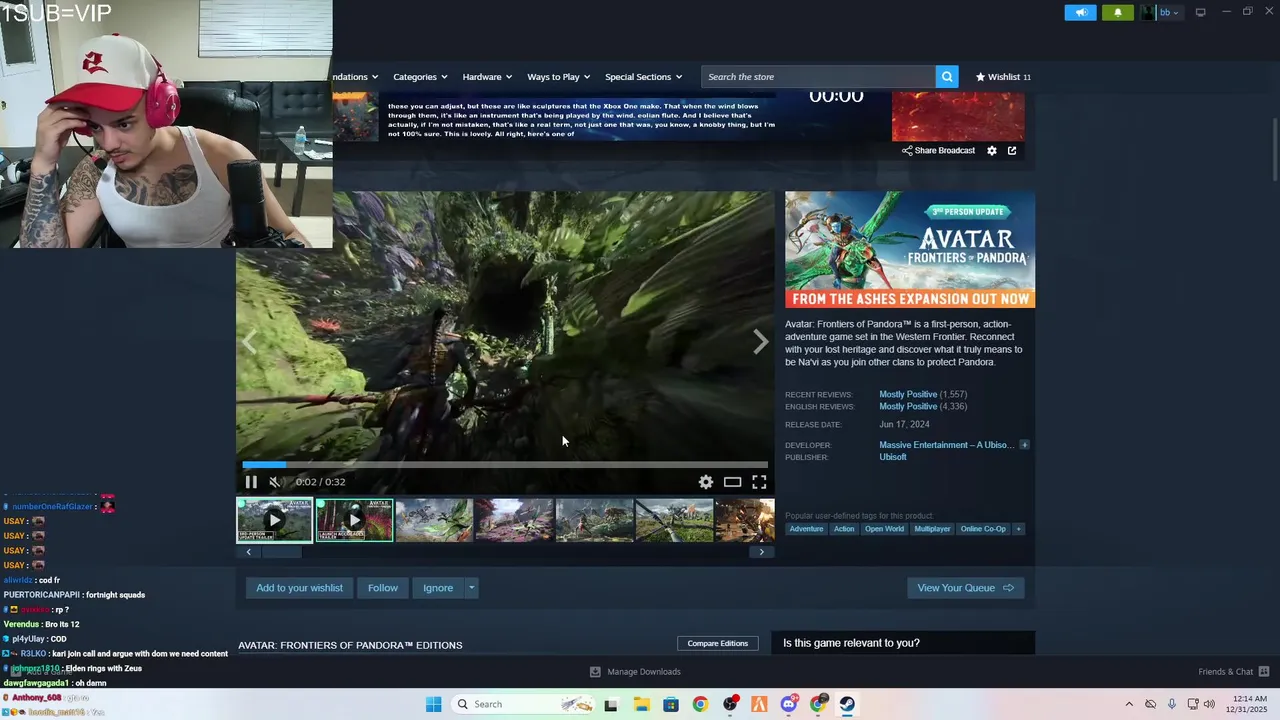Select the Multiplayer tag
1280x720 pixels.
pos(932,529)
